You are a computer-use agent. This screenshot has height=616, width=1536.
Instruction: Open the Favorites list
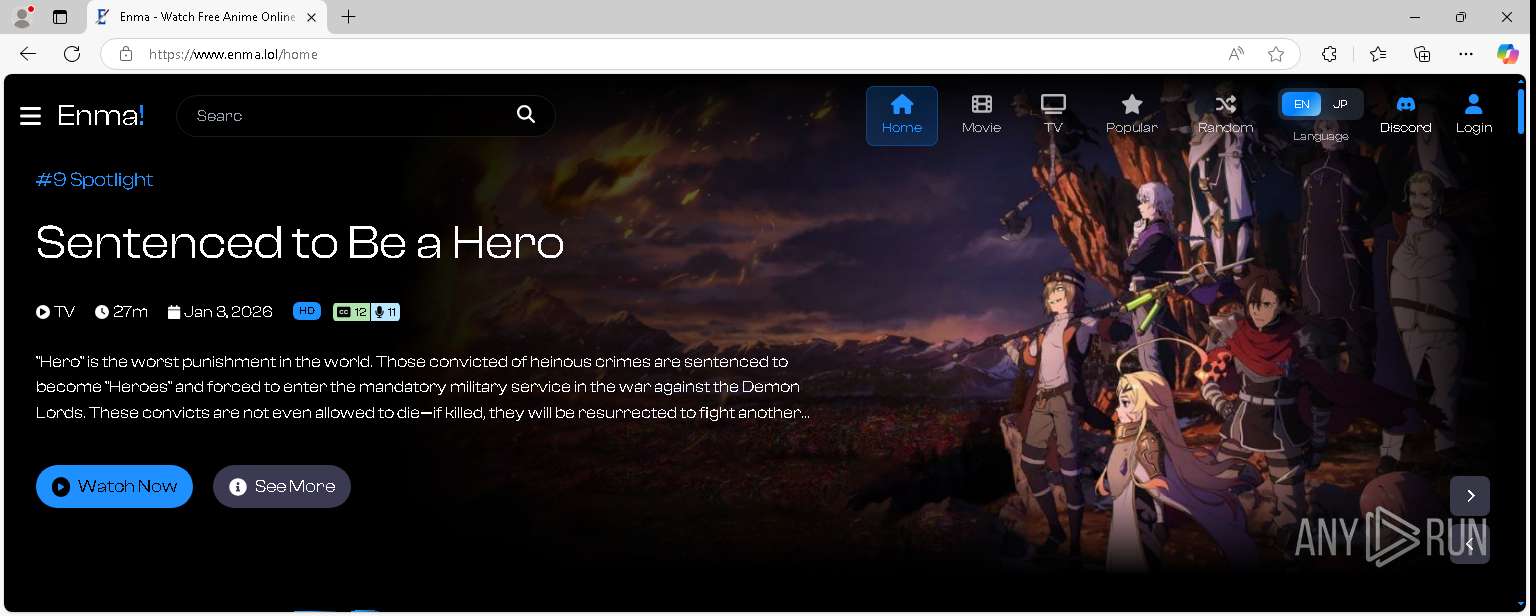point(1378,54)
